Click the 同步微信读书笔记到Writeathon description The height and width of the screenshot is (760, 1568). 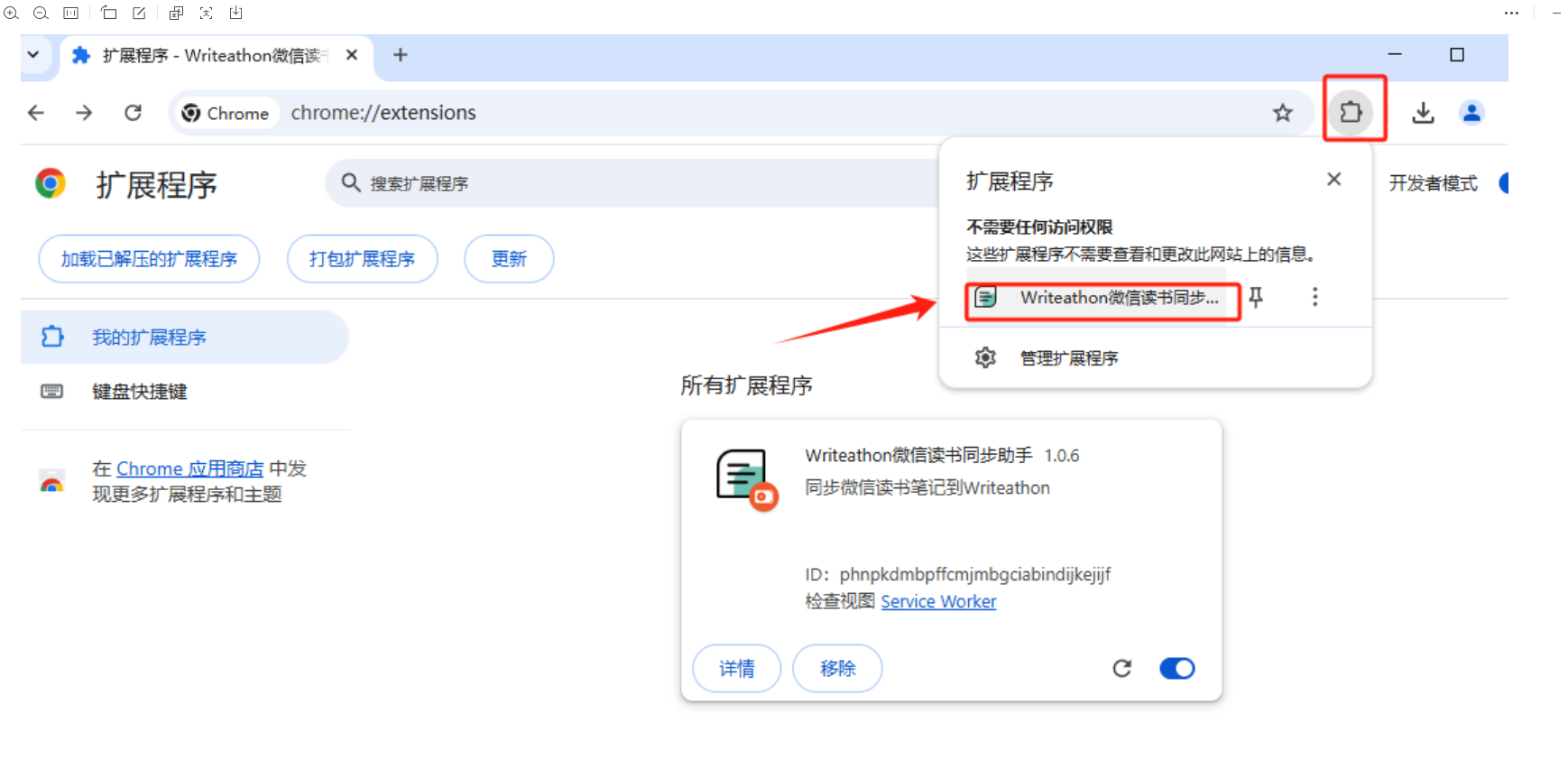point(927,488)
